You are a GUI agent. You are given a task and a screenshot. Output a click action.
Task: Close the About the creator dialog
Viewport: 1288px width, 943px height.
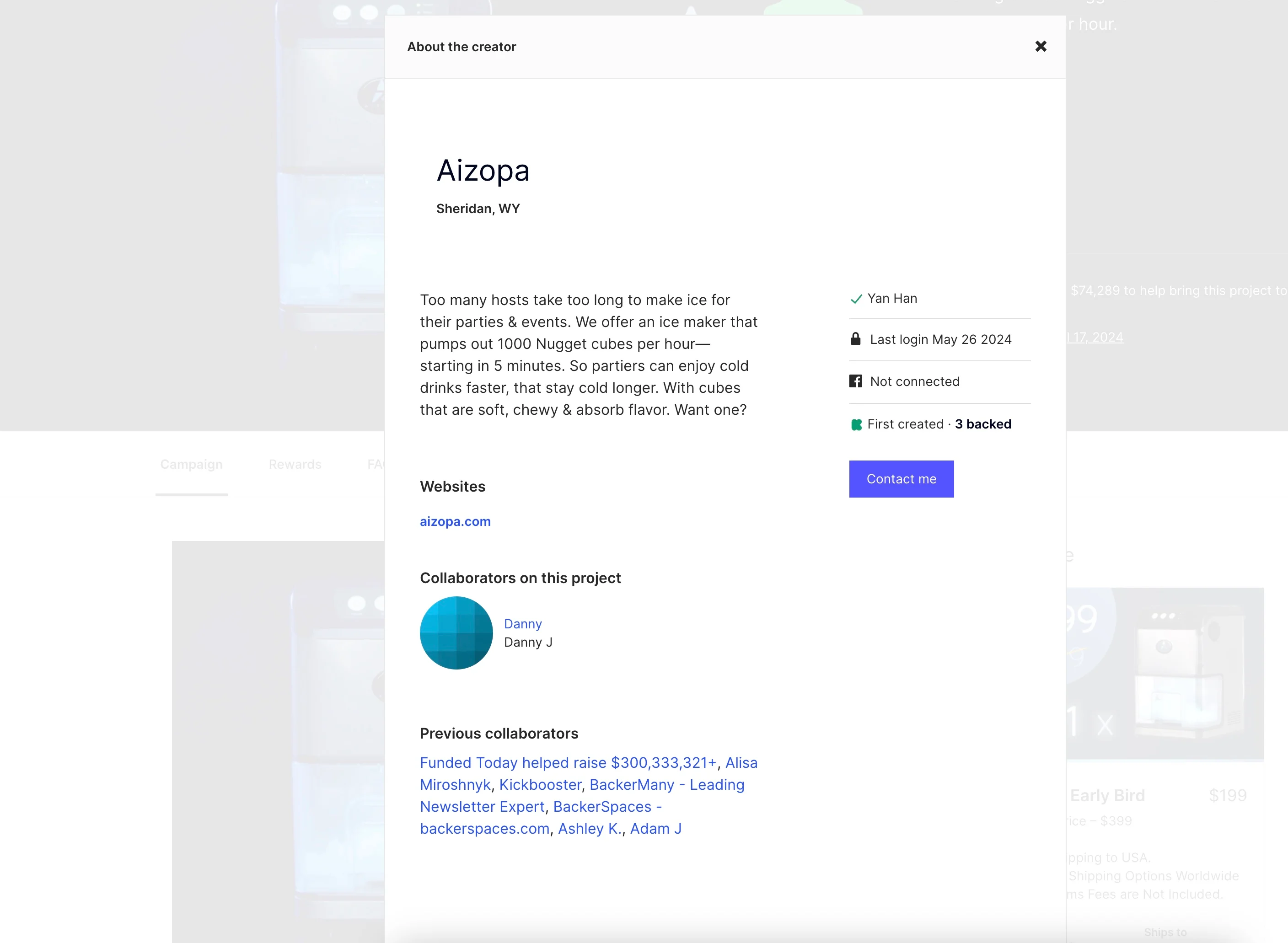[x=1040, y=46]
